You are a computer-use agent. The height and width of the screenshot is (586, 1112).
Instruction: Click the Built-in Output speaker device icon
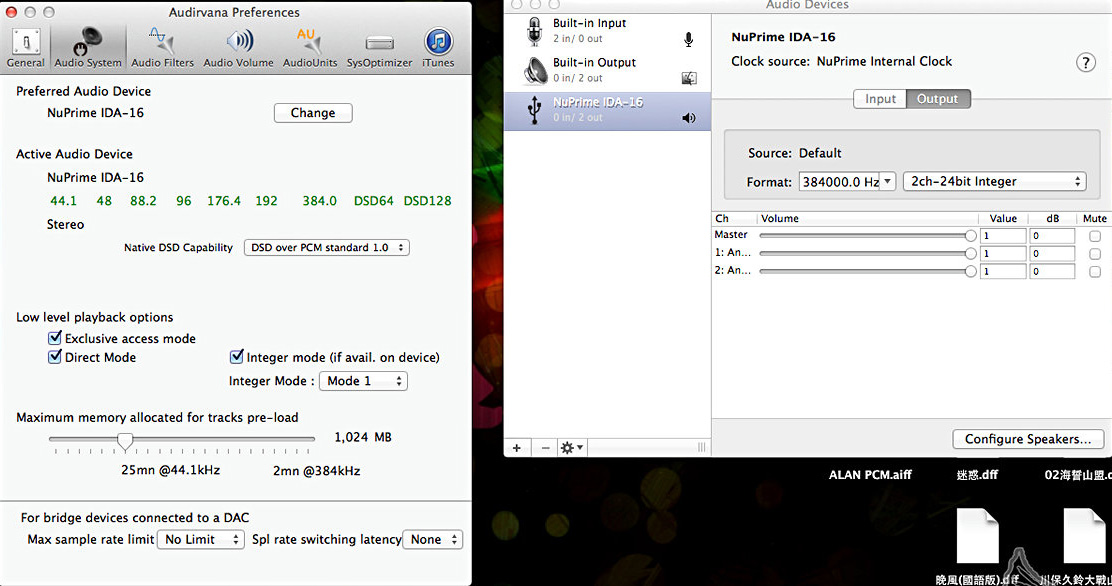click(x=535, y=71)
